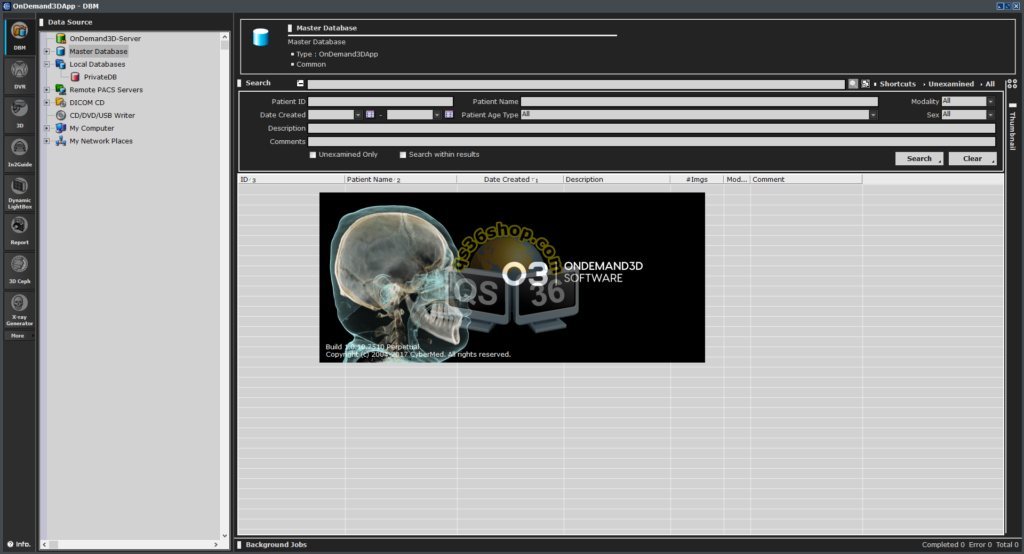
Task: Open the DBM module in sidebar
Action: (x=19, y=37)
